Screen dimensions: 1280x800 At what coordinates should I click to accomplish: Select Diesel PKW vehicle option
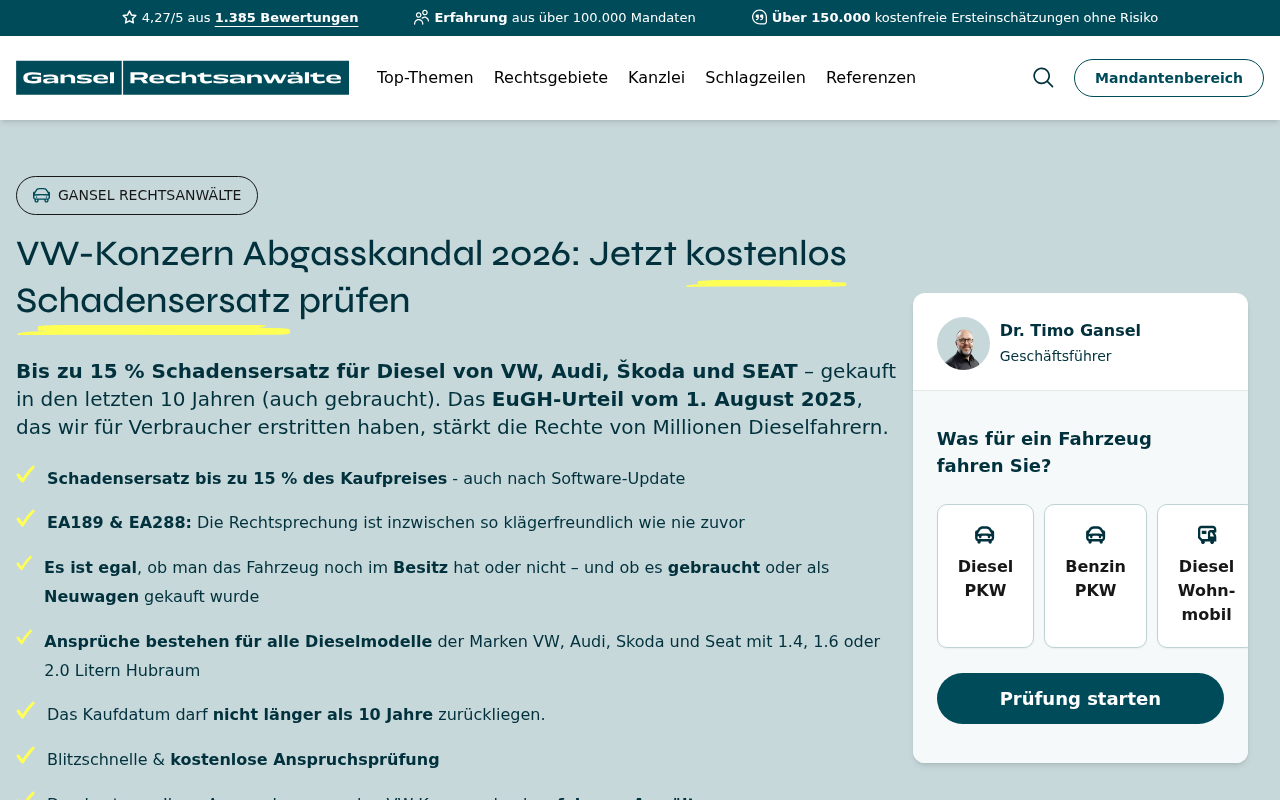click(x=985, y=576)
